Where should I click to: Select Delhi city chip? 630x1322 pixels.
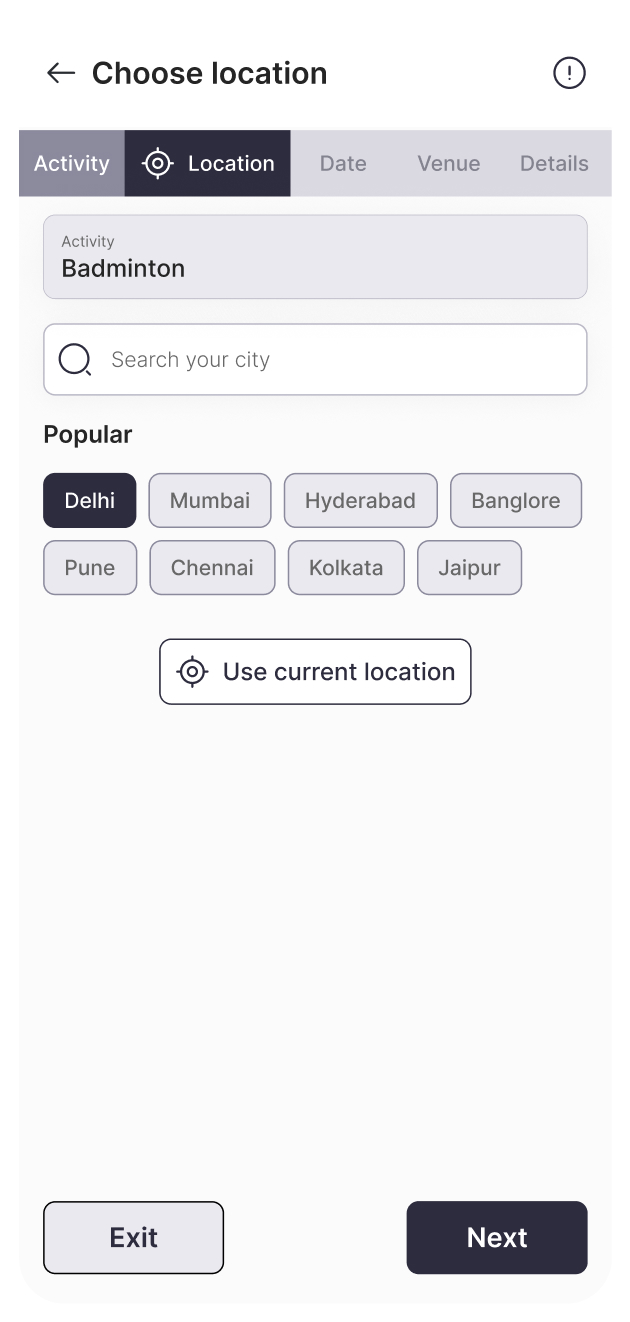tap(90, 500)
